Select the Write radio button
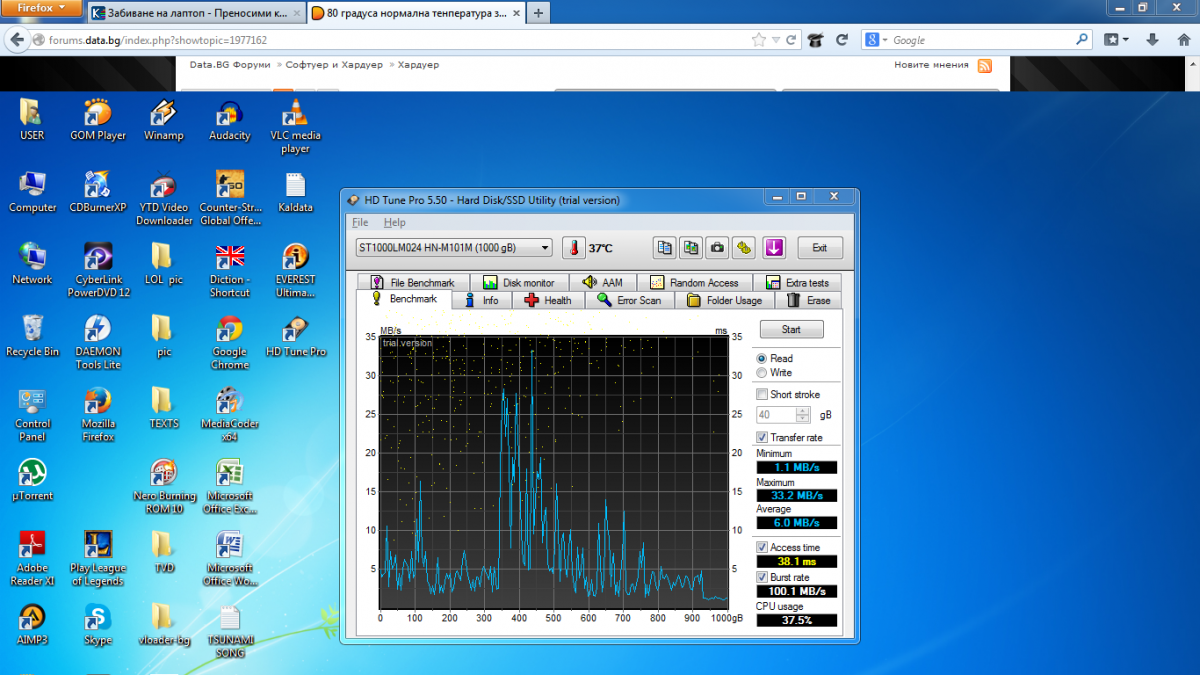This screenshot has height=675, width=1200. pyautogui.click(x=762, y=373)
